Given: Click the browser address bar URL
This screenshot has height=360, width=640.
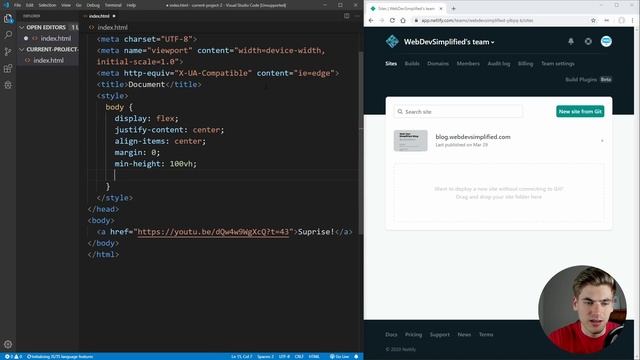Looking at the screenshot, I should point(477,20).
